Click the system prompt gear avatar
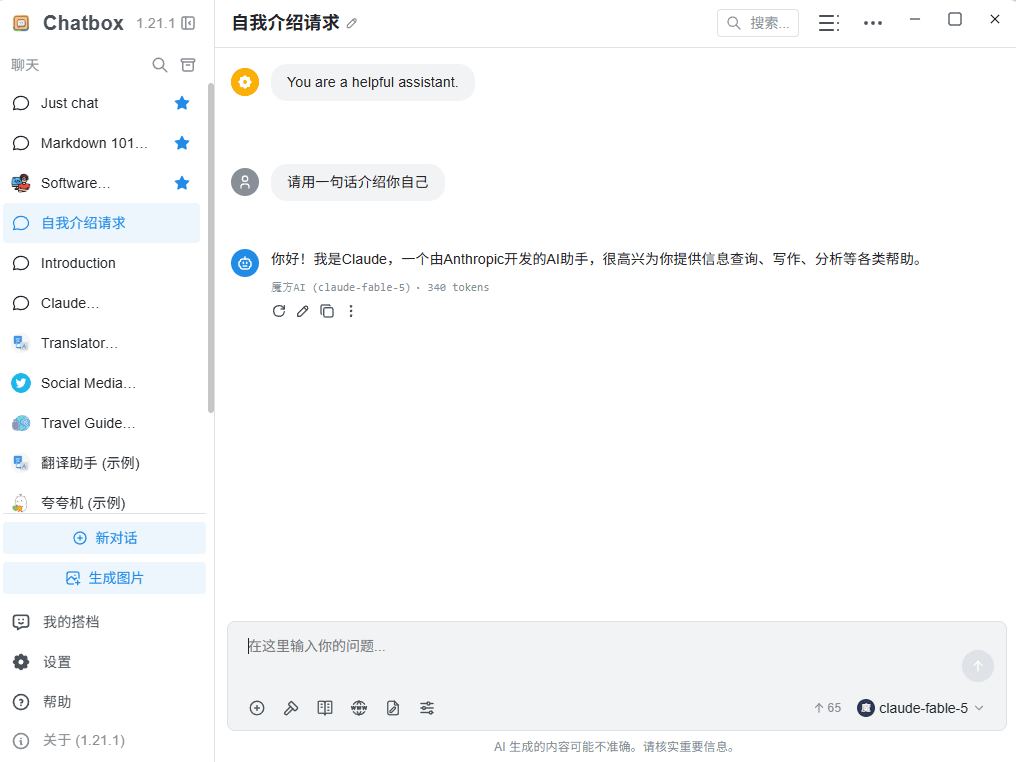1016x762 pixels. click(x=245, y=82)
